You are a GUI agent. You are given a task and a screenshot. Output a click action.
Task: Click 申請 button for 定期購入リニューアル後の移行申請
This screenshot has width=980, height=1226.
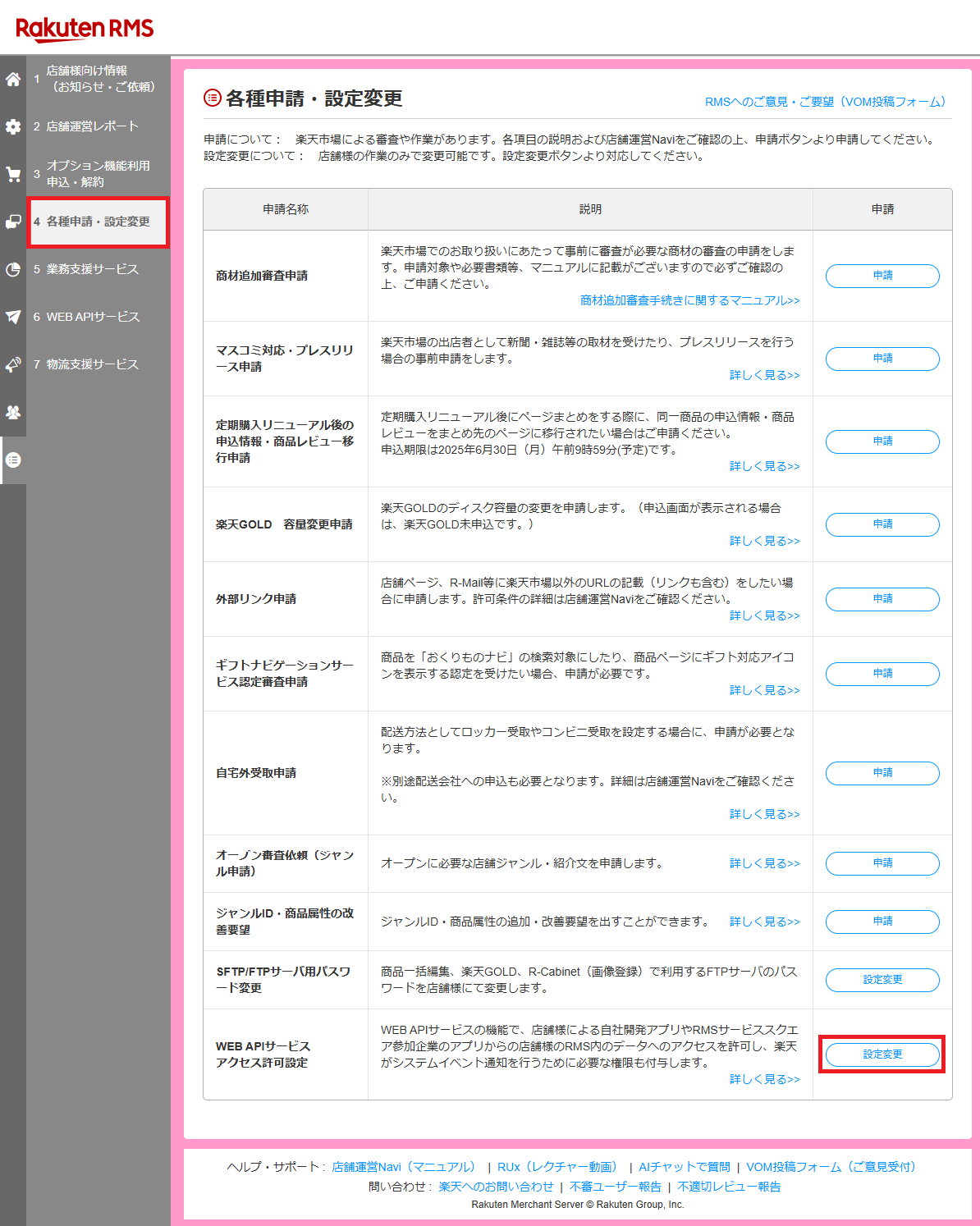click(882, 441)
